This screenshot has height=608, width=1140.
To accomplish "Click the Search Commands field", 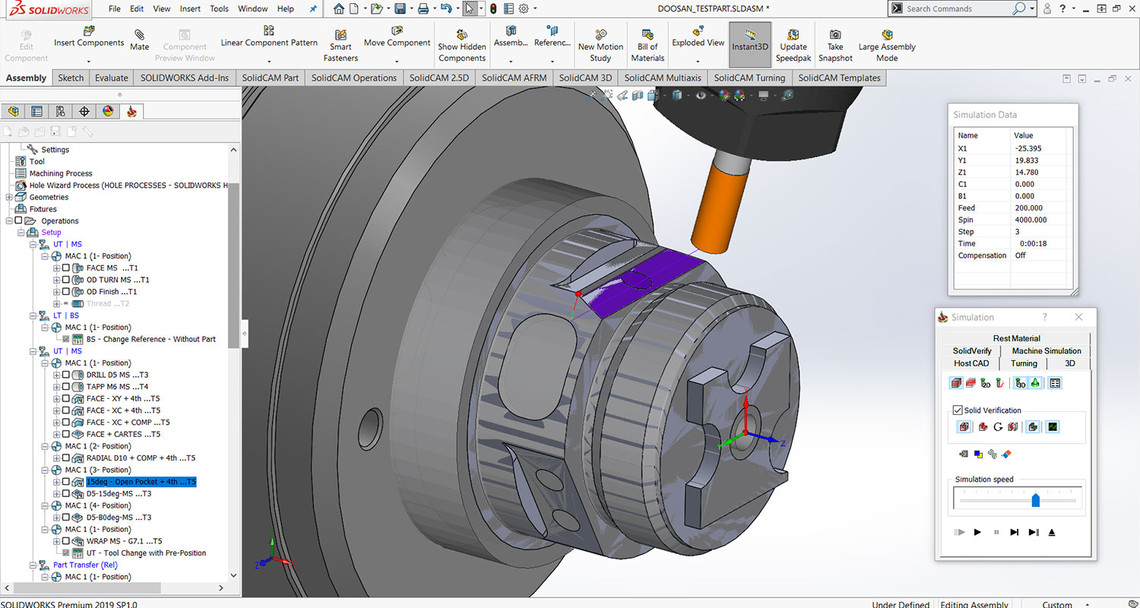I will (958, 9).
